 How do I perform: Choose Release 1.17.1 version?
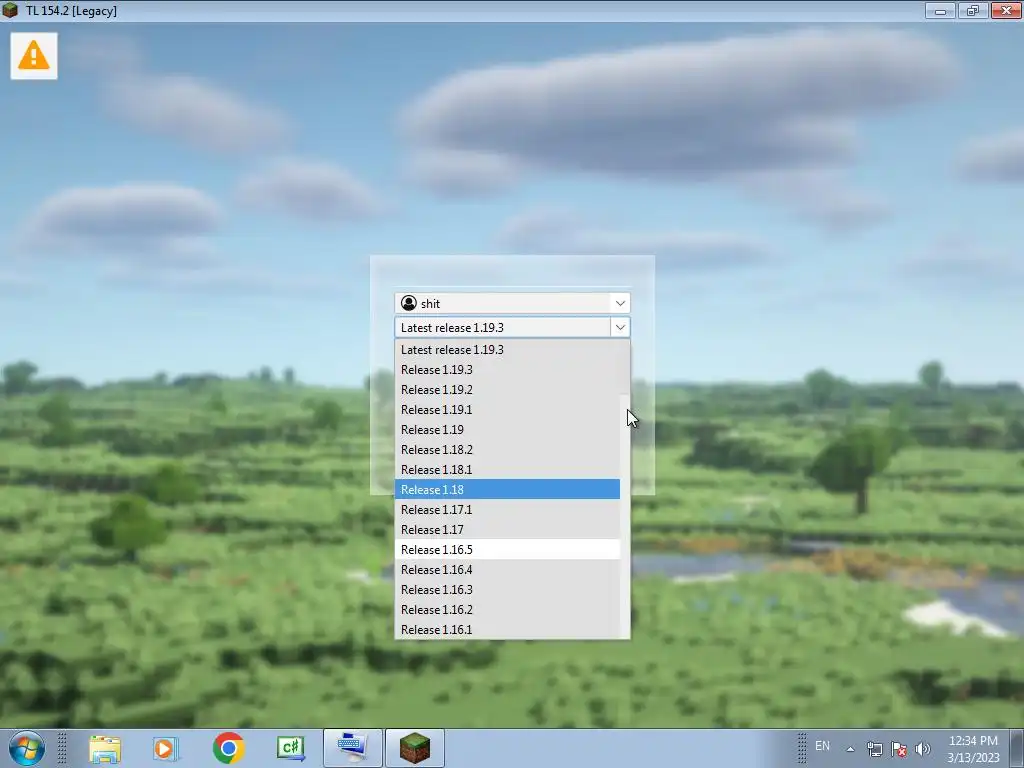tap(507, 509)
